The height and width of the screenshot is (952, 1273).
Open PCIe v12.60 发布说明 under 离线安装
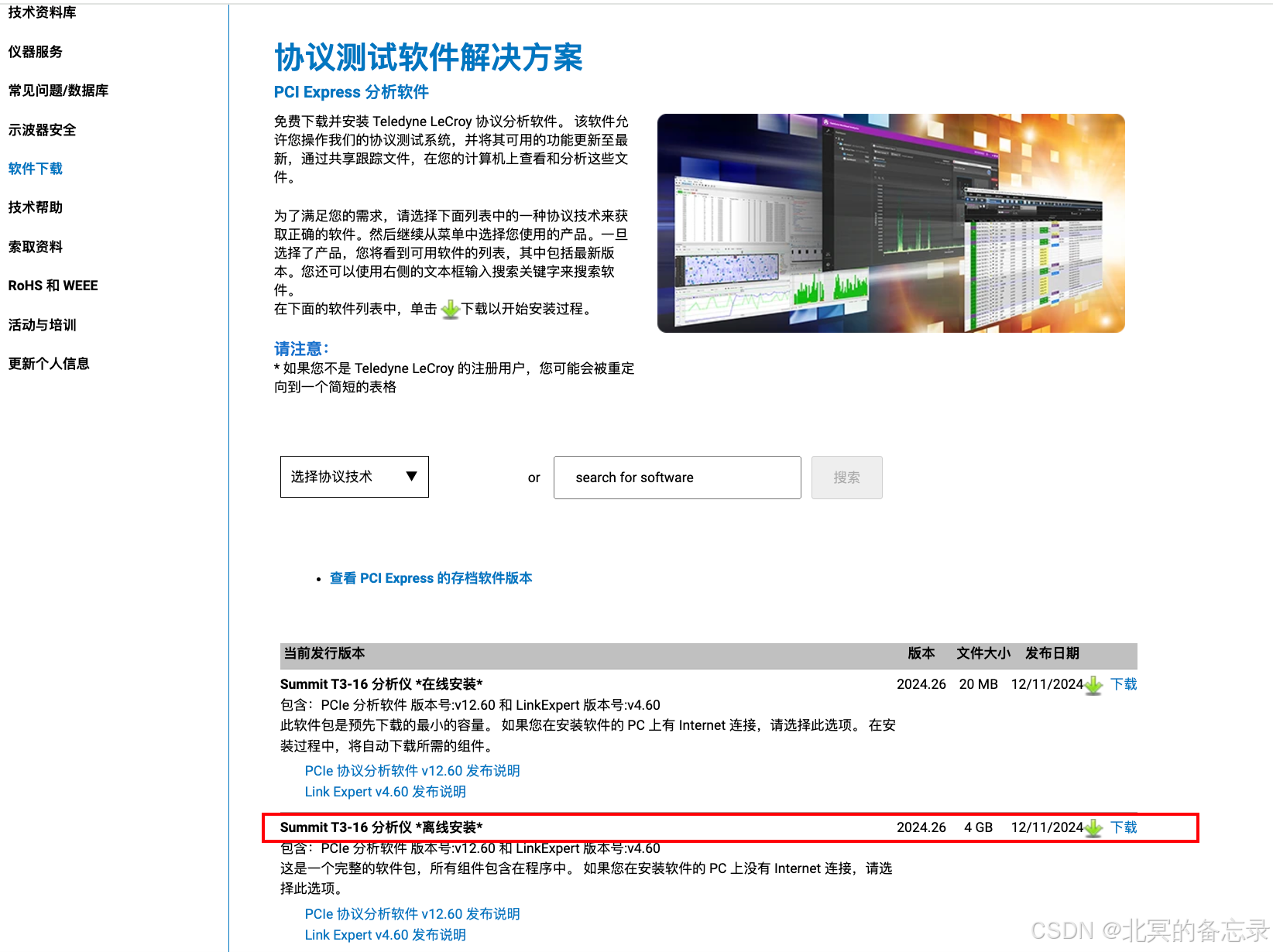pos(412,914)
